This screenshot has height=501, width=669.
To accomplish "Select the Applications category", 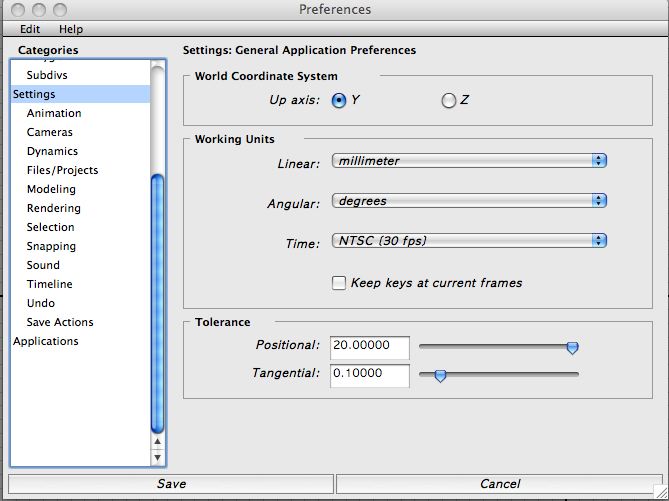I will click(x=80, y=341).
